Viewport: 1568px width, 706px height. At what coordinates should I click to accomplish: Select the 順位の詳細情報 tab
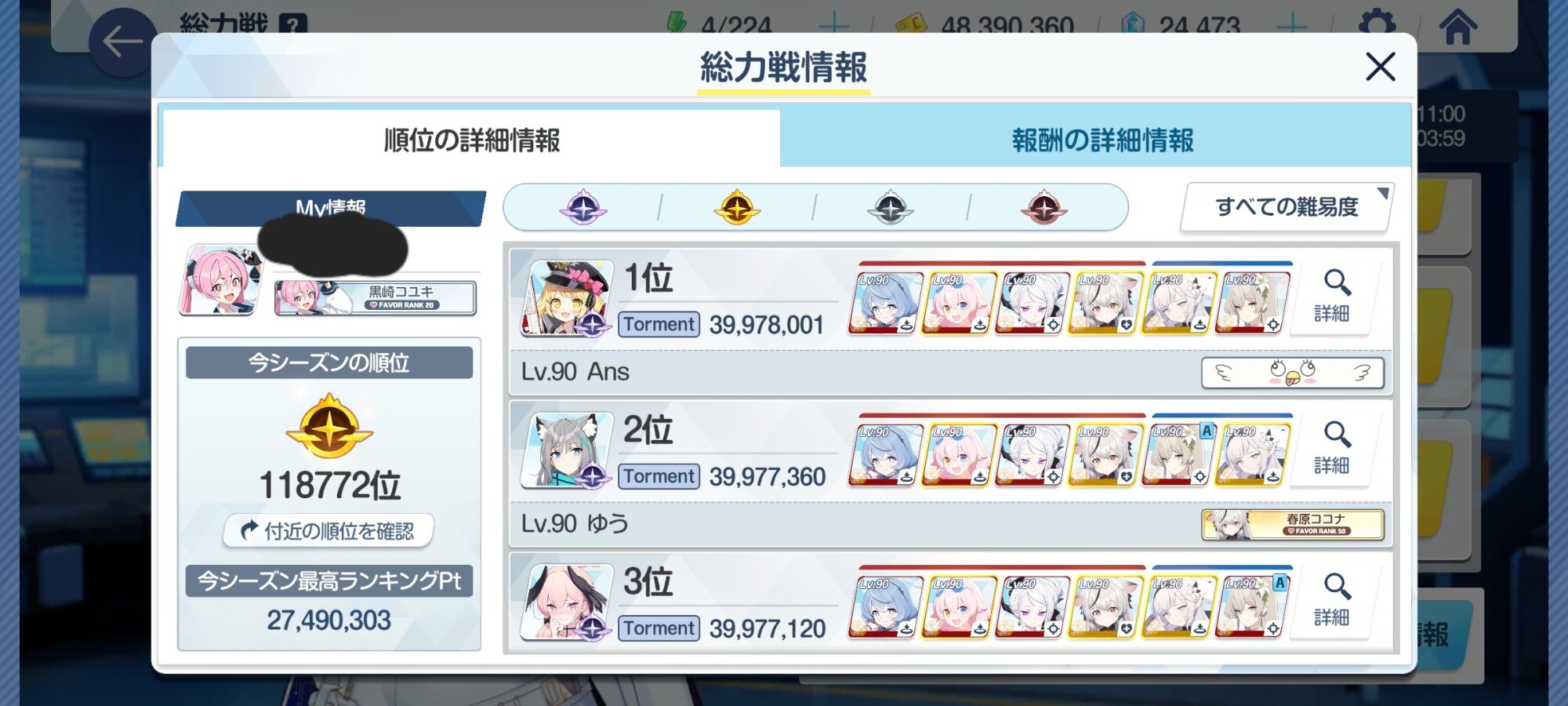(471, 140)
